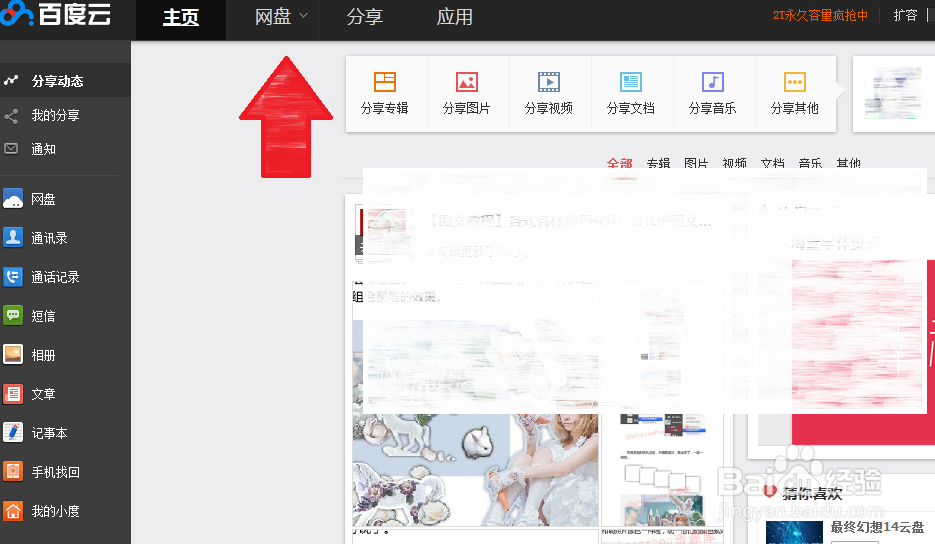This screenshot has height=544, width=935.
Task: Click the user avatar thumbnail at top right
Action: point(893,94)
